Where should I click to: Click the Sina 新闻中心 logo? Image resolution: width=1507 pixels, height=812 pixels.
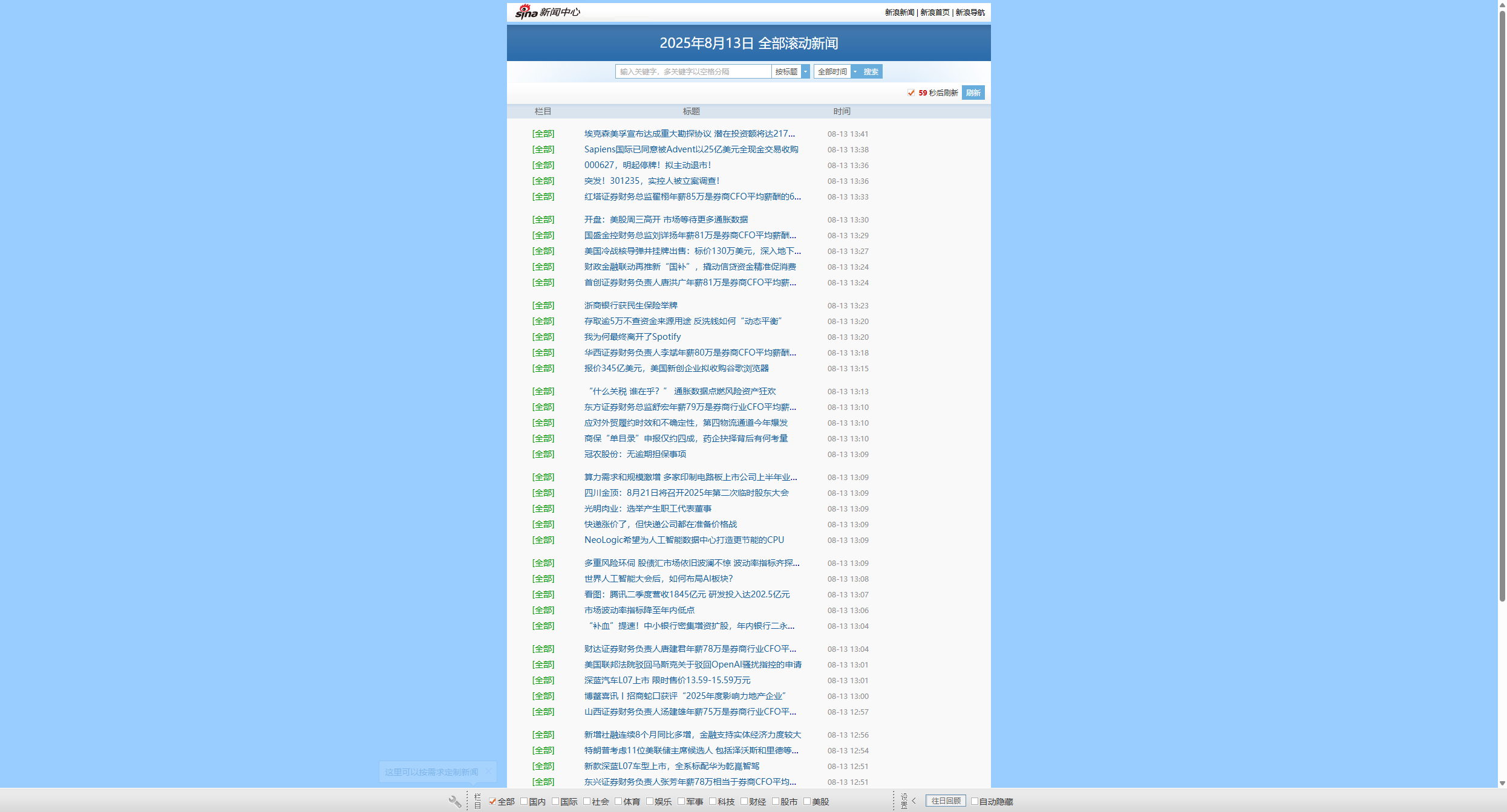coord(547,12)
